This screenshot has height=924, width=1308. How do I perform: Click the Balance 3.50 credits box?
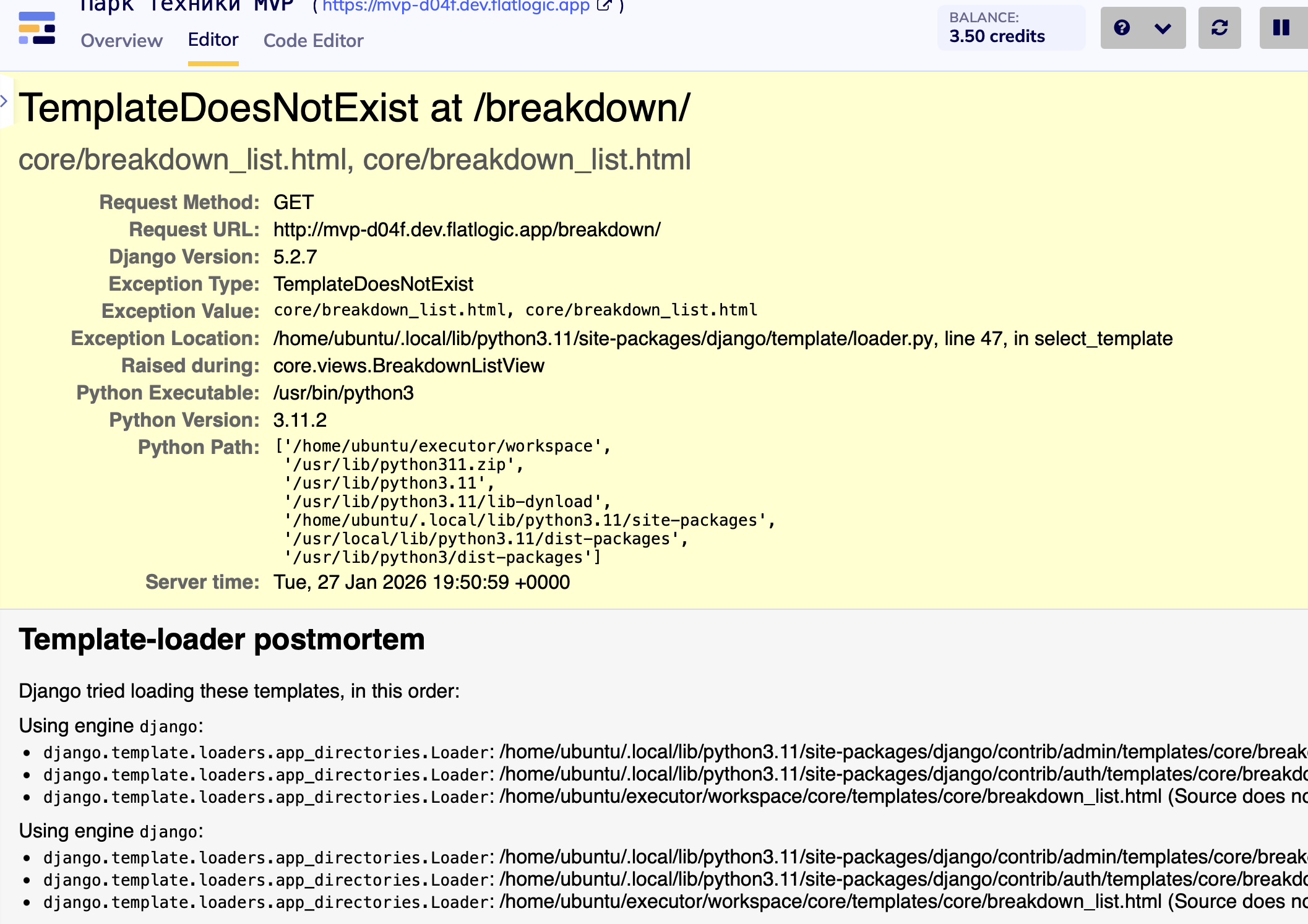point(1010,28)
